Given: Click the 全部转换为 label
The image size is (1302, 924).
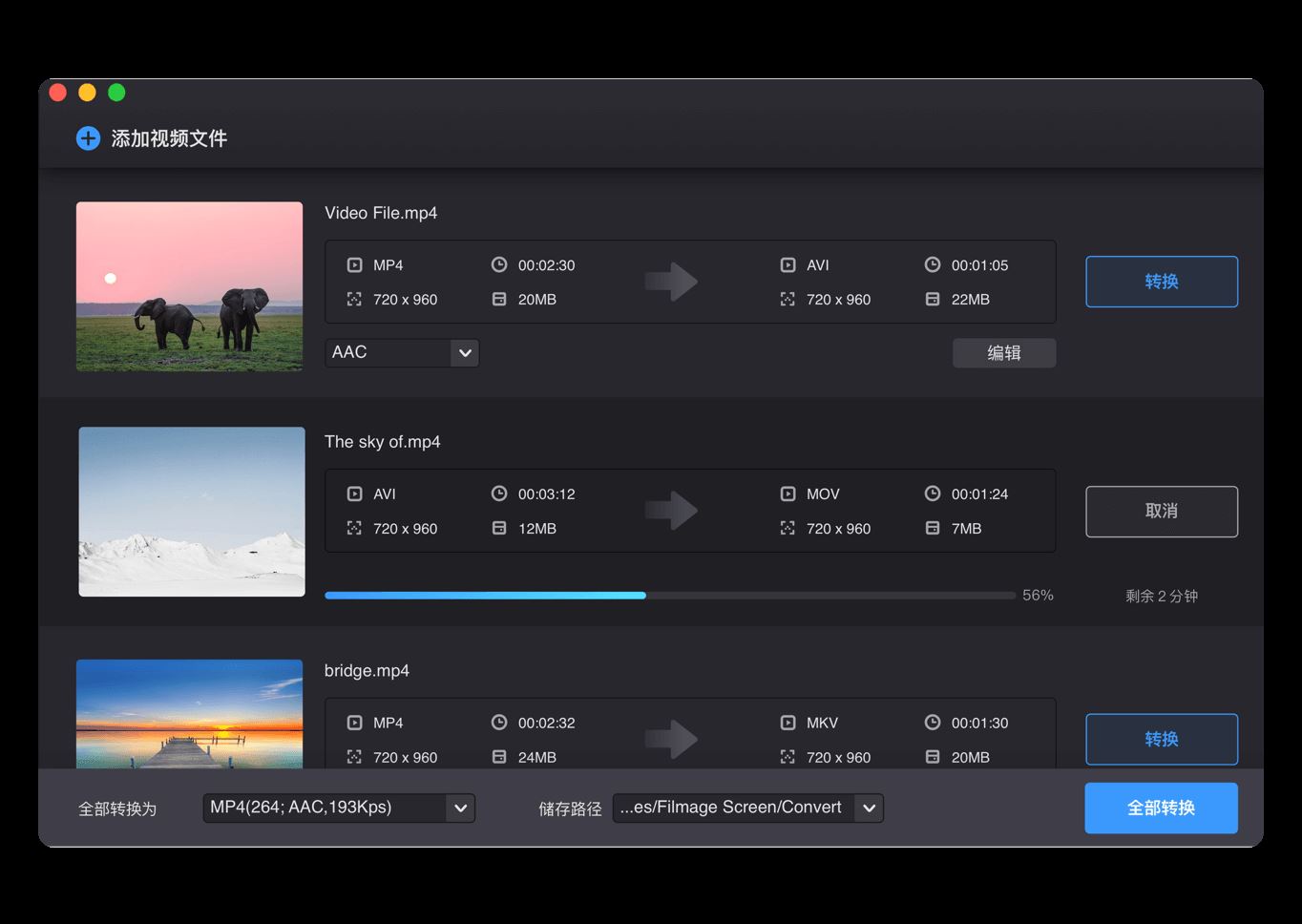Looking at the screenshot, I should click(x=117, y=809).
